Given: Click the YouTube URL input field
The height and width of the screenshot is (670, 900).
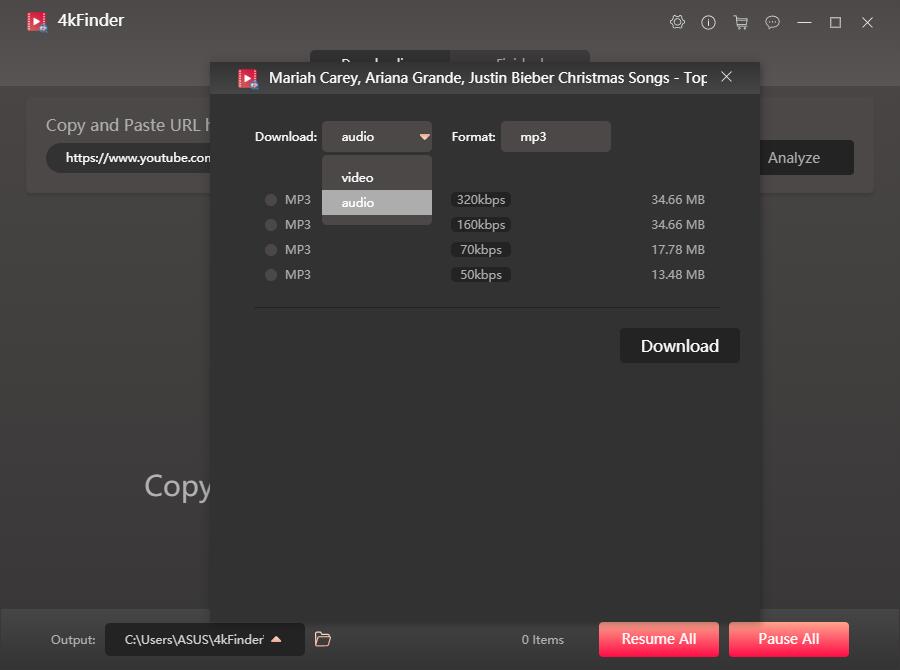Looking at the screenshot, I should [x=129, y=158].
